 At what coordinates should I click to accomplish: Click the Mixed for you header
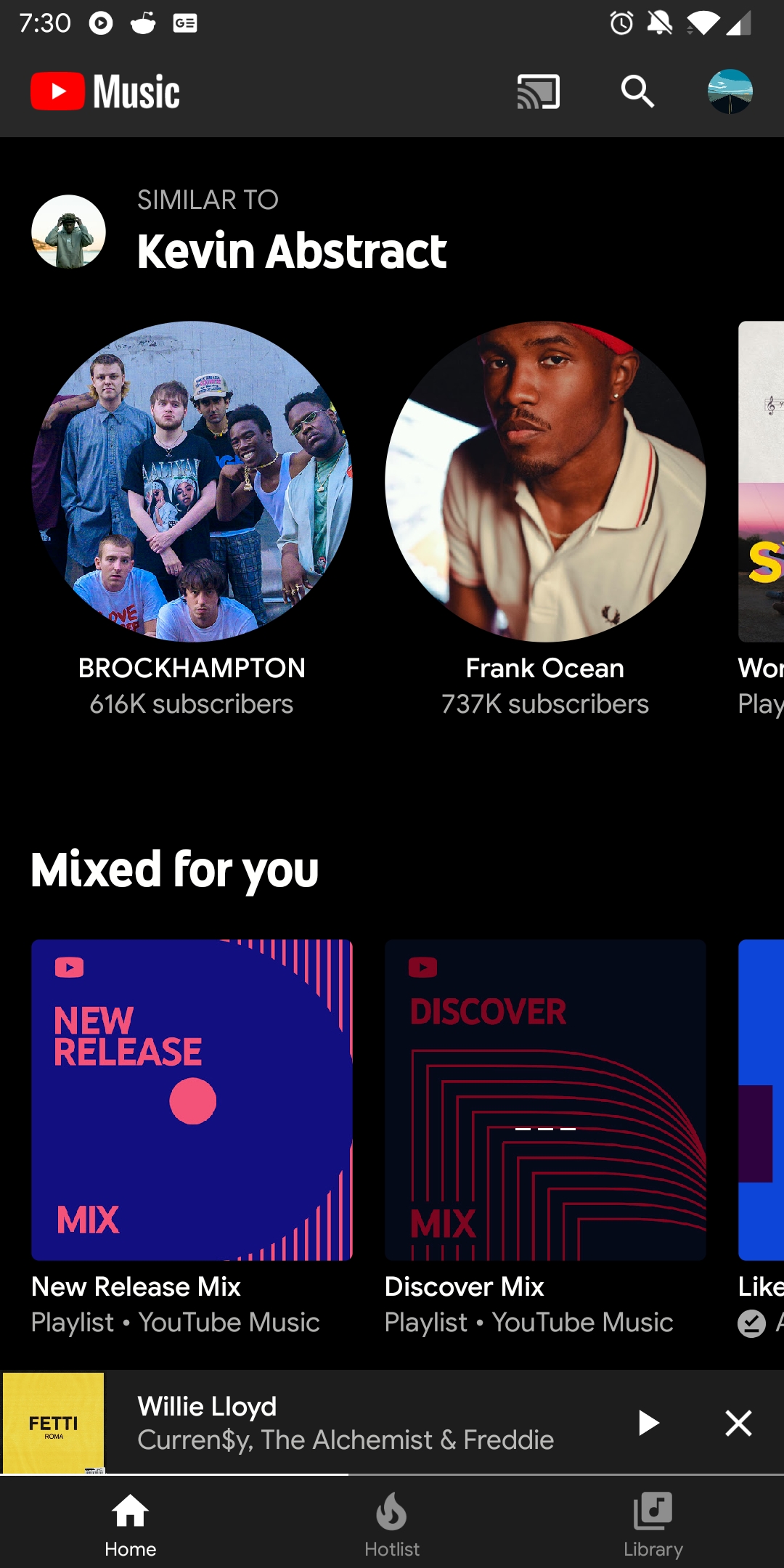175,870
